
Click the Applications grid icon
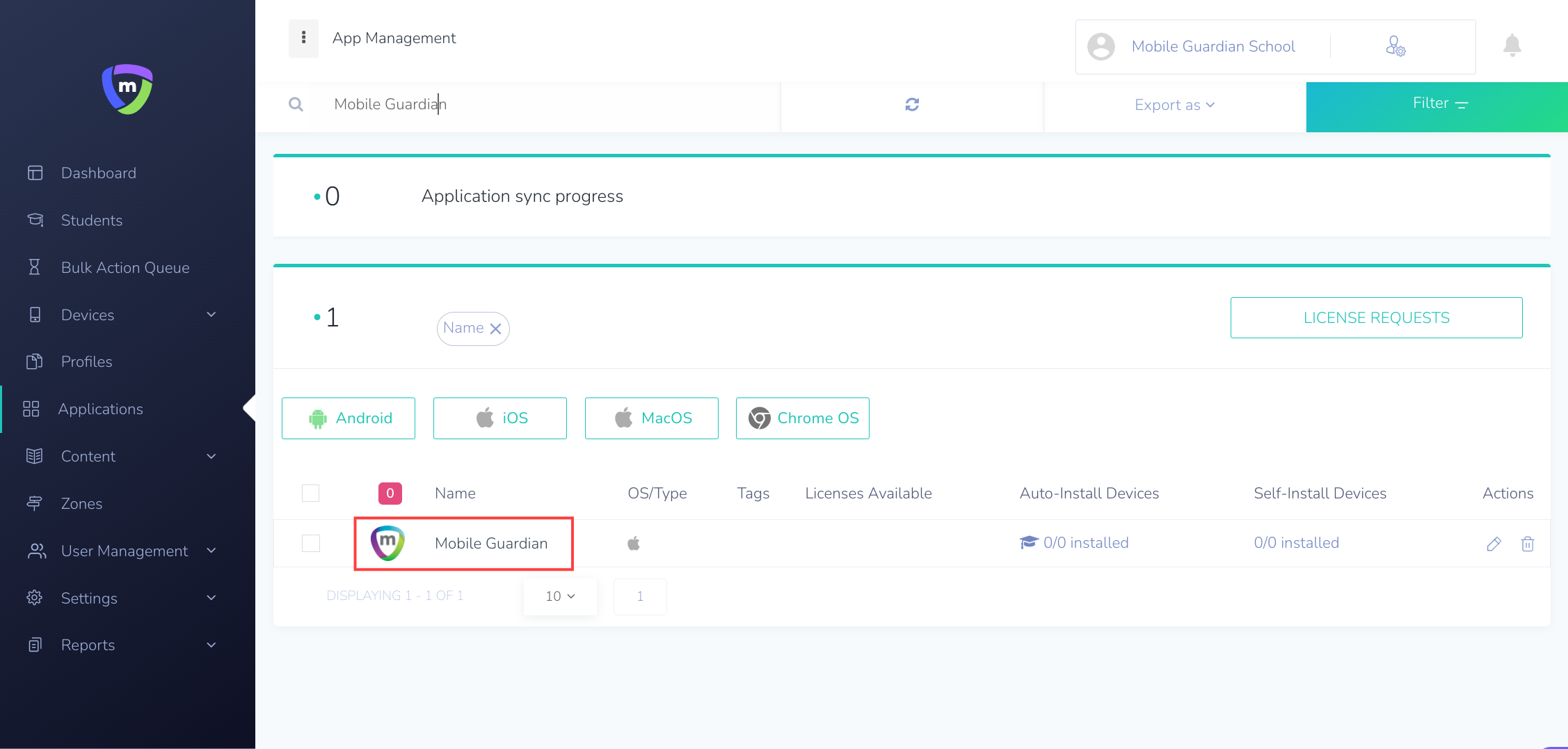click(31, 409)
